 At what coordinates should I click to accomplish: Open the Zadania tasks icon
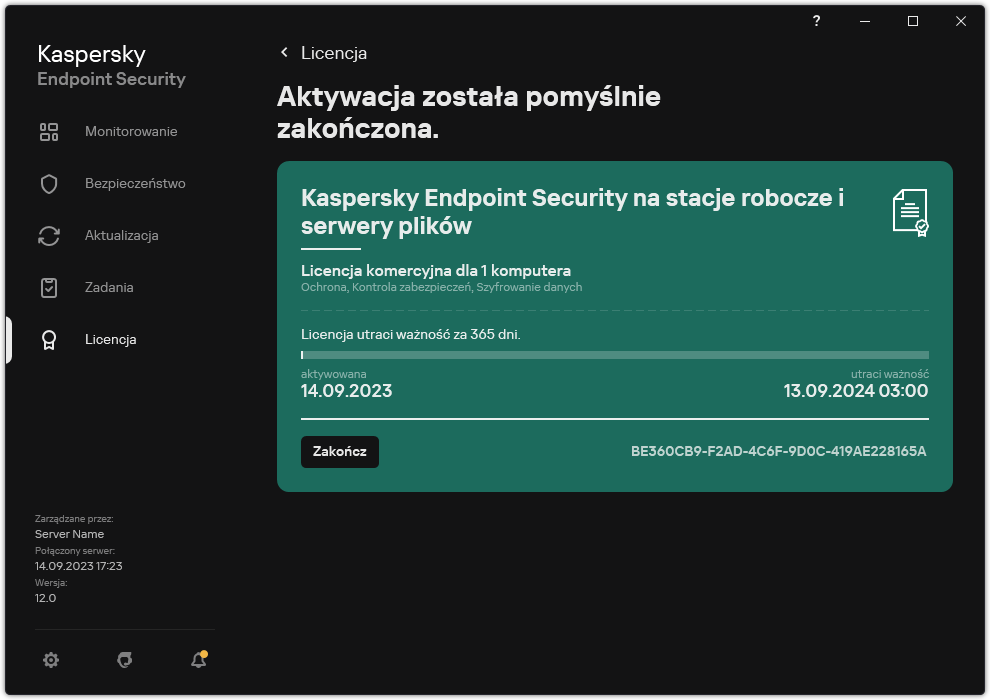click(49, 287)
